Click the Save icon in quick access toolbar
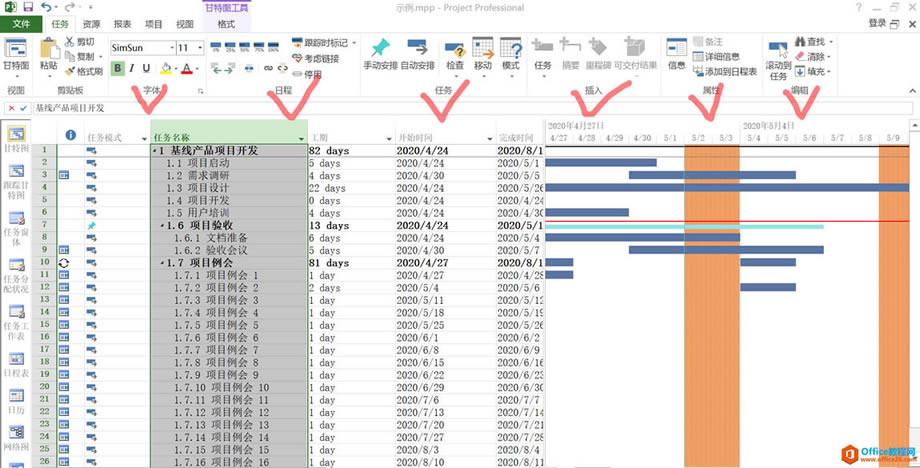Image resolution: width=920 pixels, height=468 pixels. (27, 7)
